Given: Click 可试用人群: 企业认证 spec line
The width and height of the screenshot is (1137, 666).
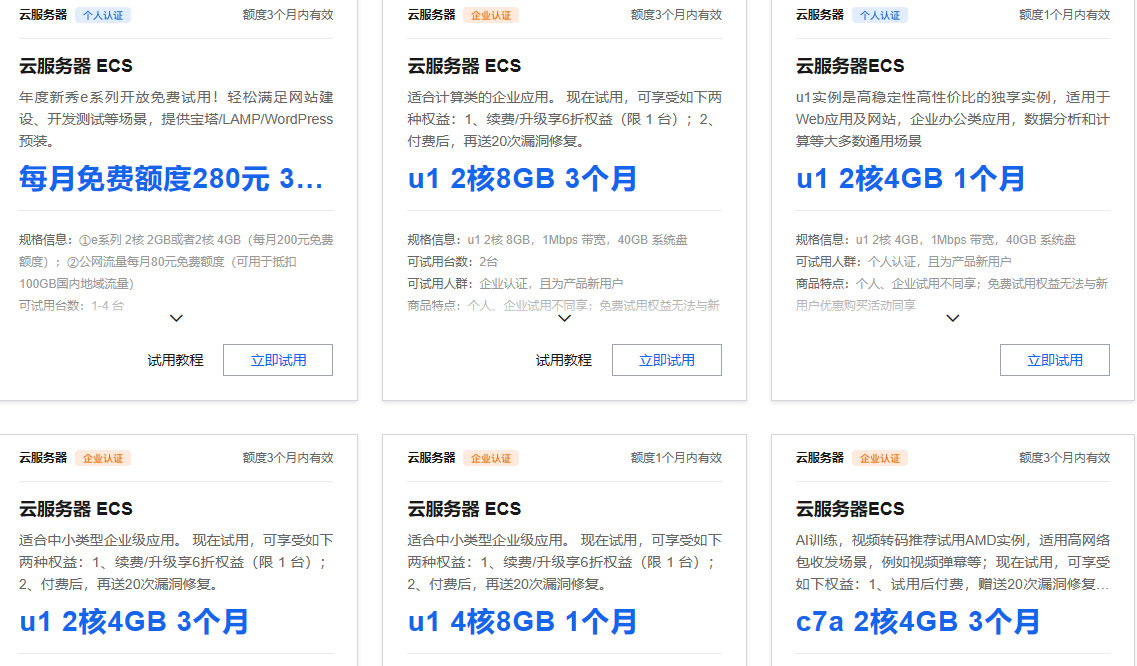Looking at the screenshot, I should coord(515,284).
